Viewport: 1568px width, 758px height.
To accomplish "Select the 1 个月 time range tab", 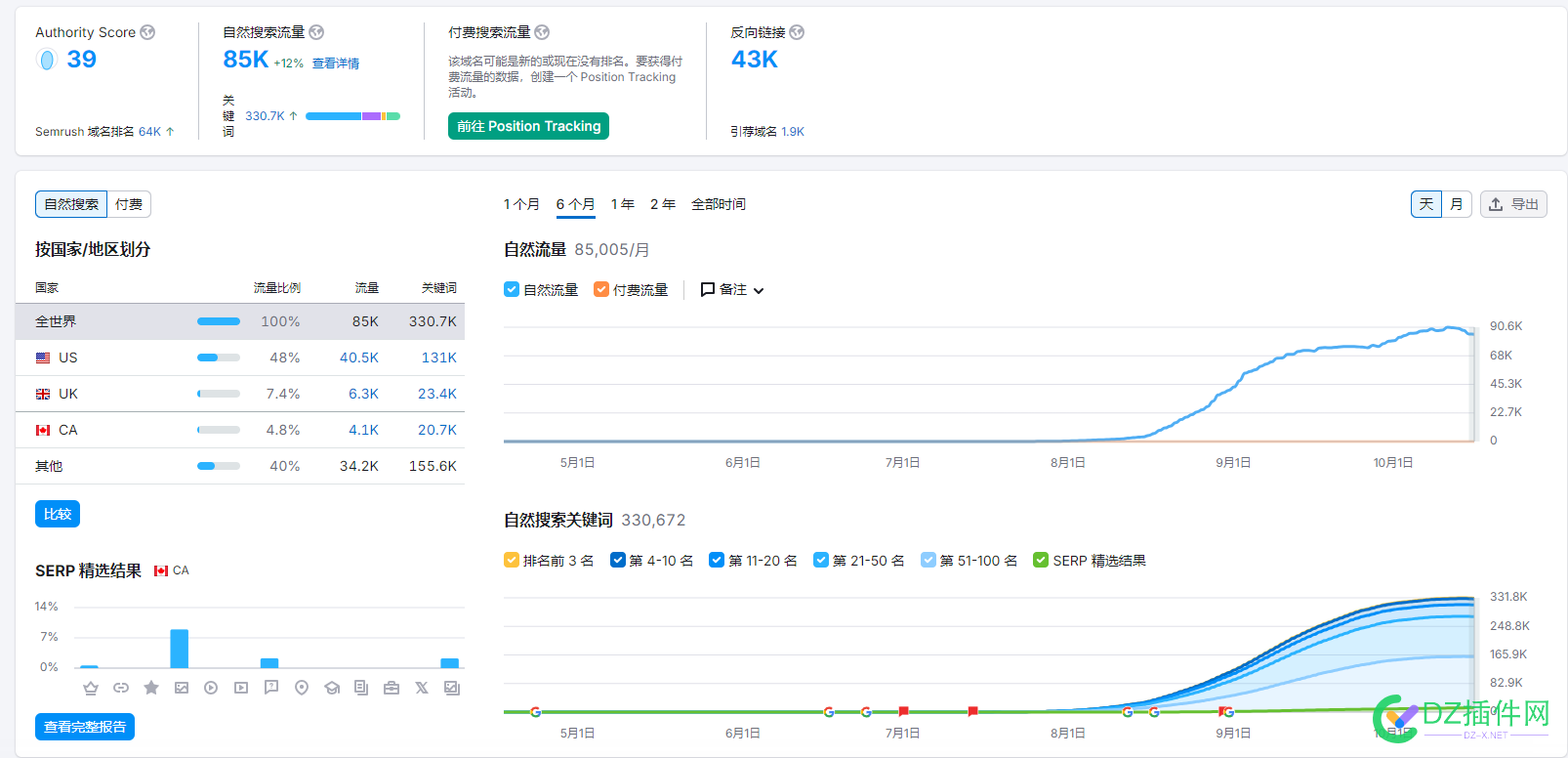I will pyautogui.click(x=521, y=204).
